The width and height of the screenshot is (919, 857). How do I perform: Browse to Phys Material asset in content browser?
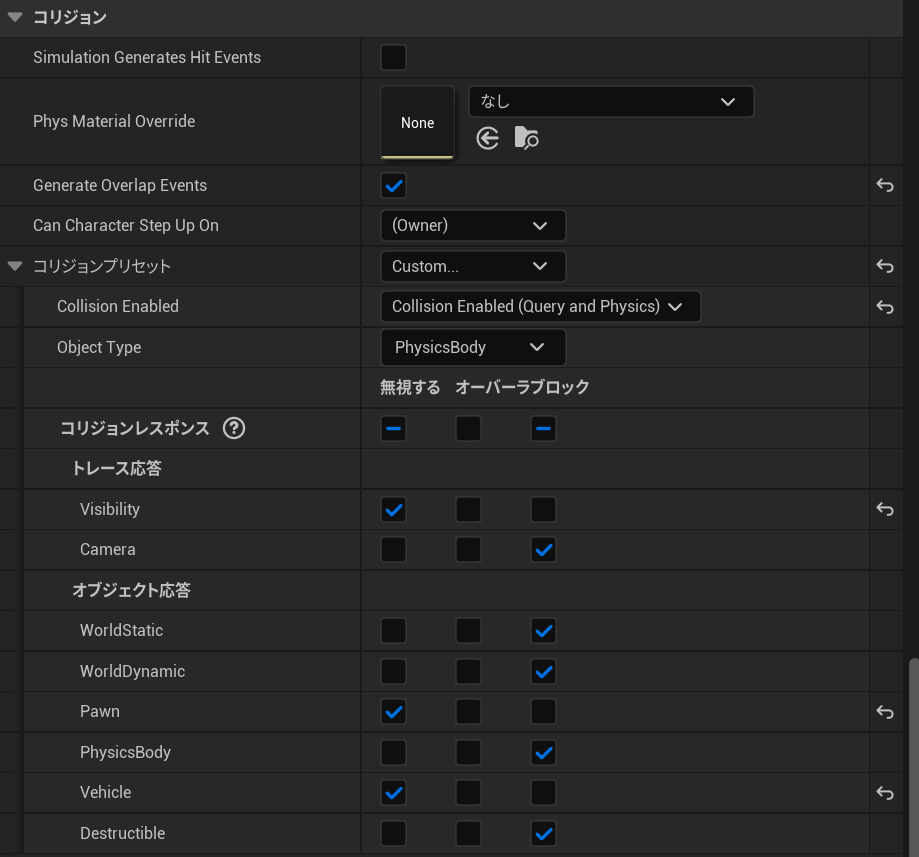(526, 138)
